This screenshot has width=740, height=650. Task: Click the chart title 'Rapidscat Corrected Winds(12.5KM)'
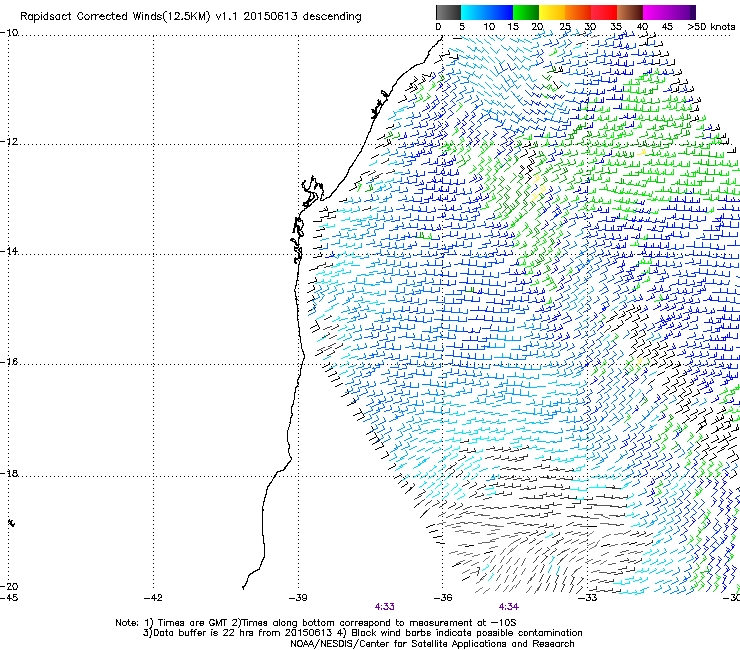(x=115, y=17)
